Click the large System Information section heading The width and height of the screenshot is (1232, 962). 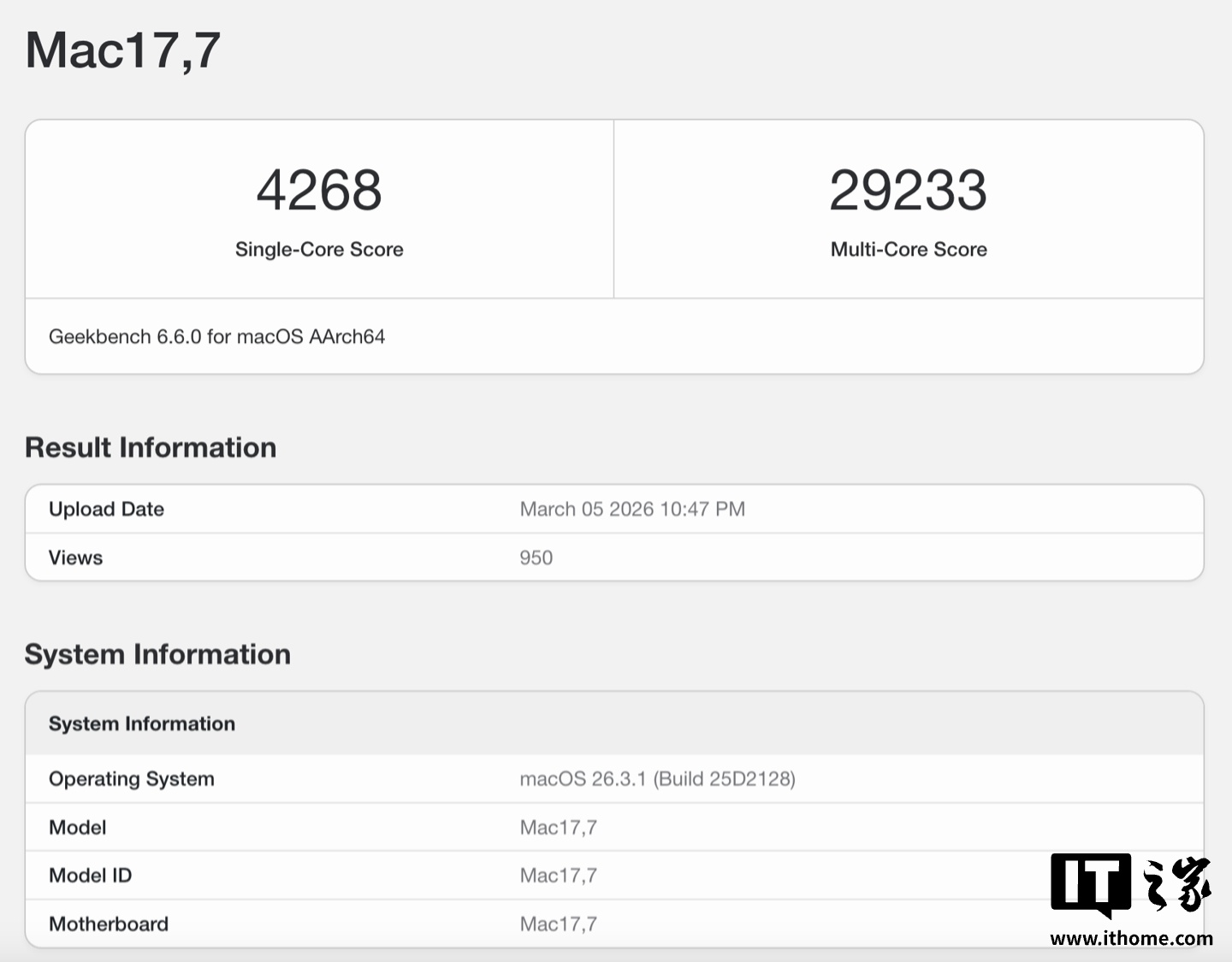[x=157, y=654]
